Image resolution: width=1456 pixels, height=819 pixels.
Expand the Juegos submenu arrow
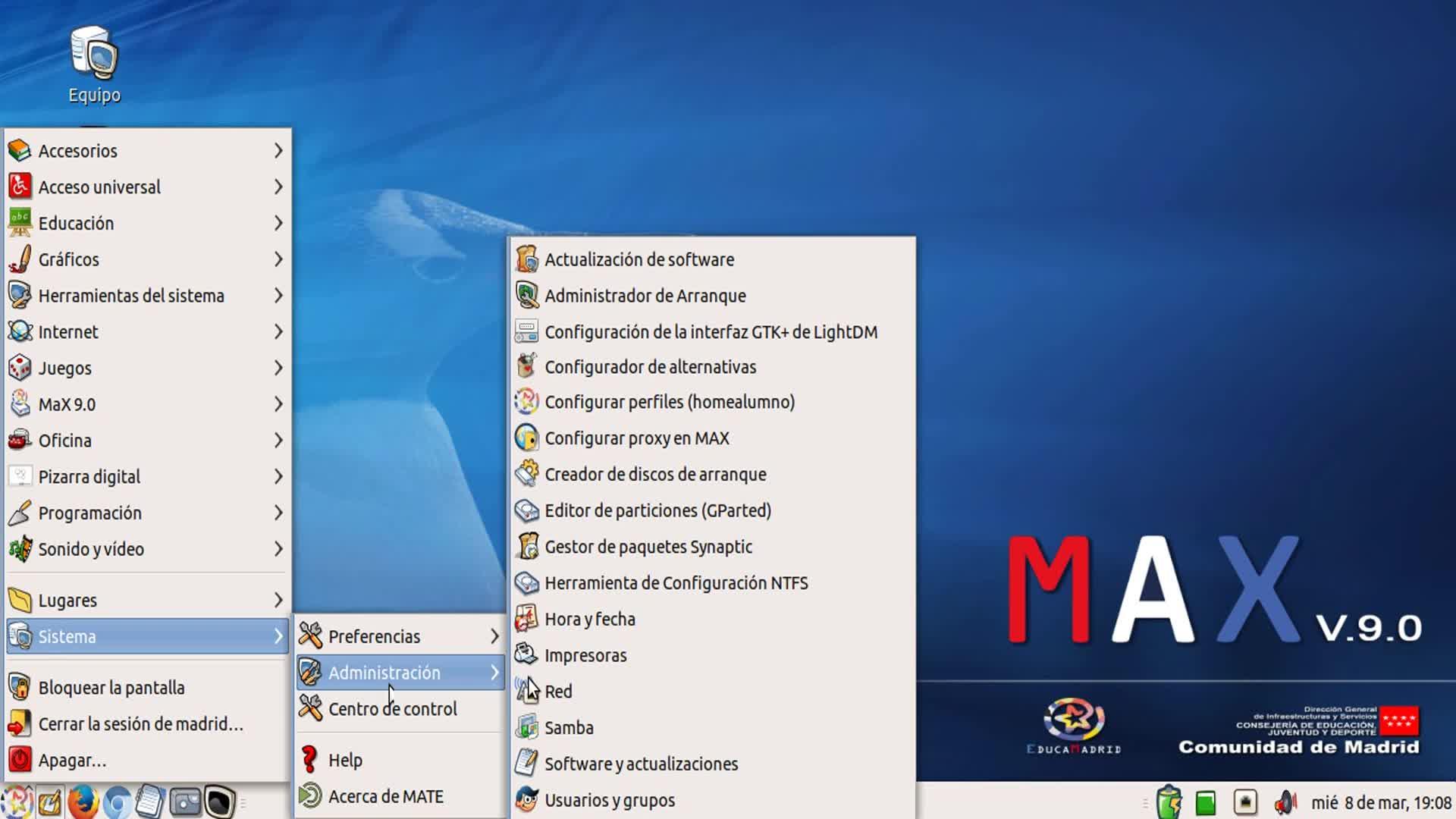coord(278,368)
